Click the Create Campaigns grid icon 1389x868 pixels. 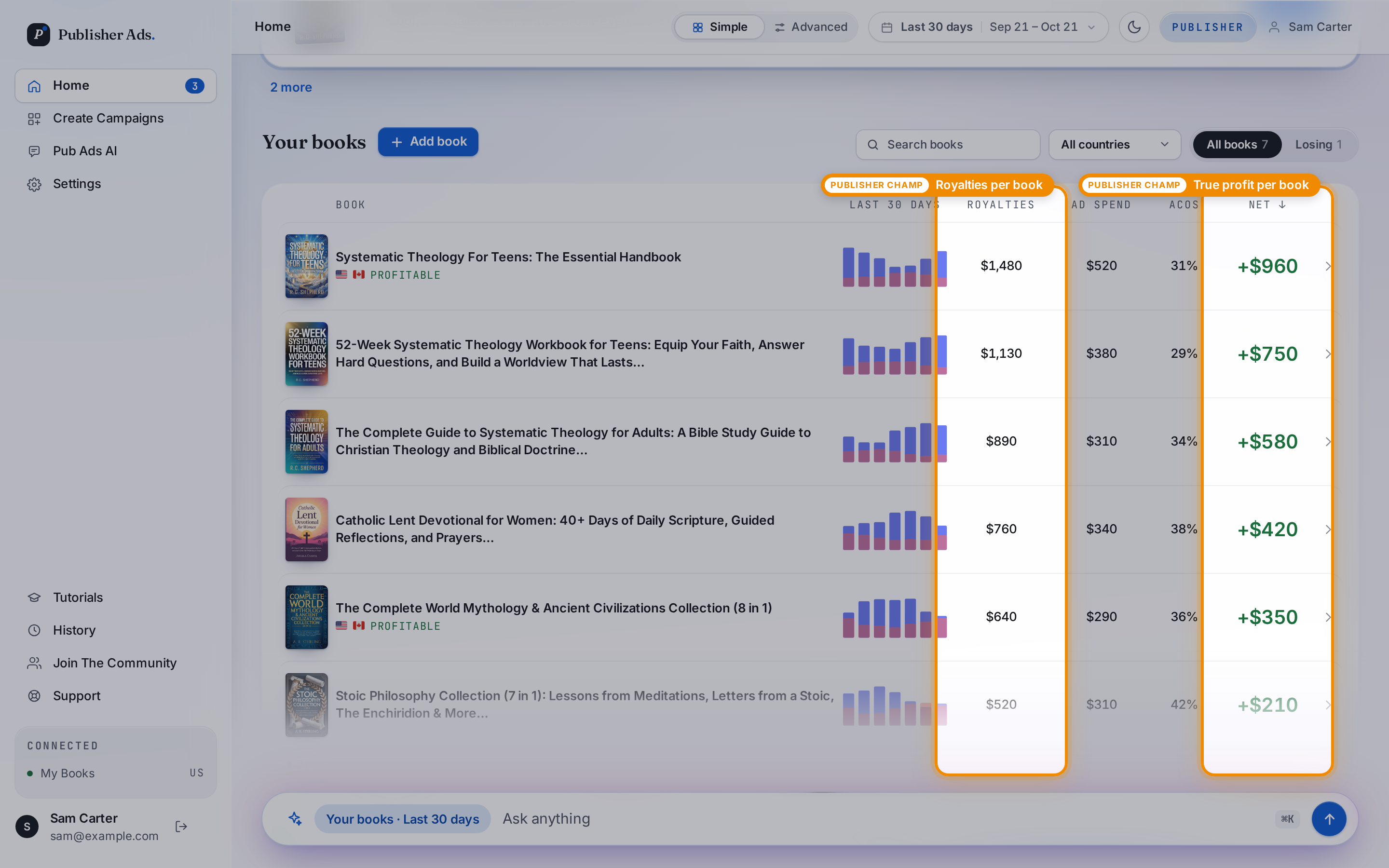(x=34, y=118)
